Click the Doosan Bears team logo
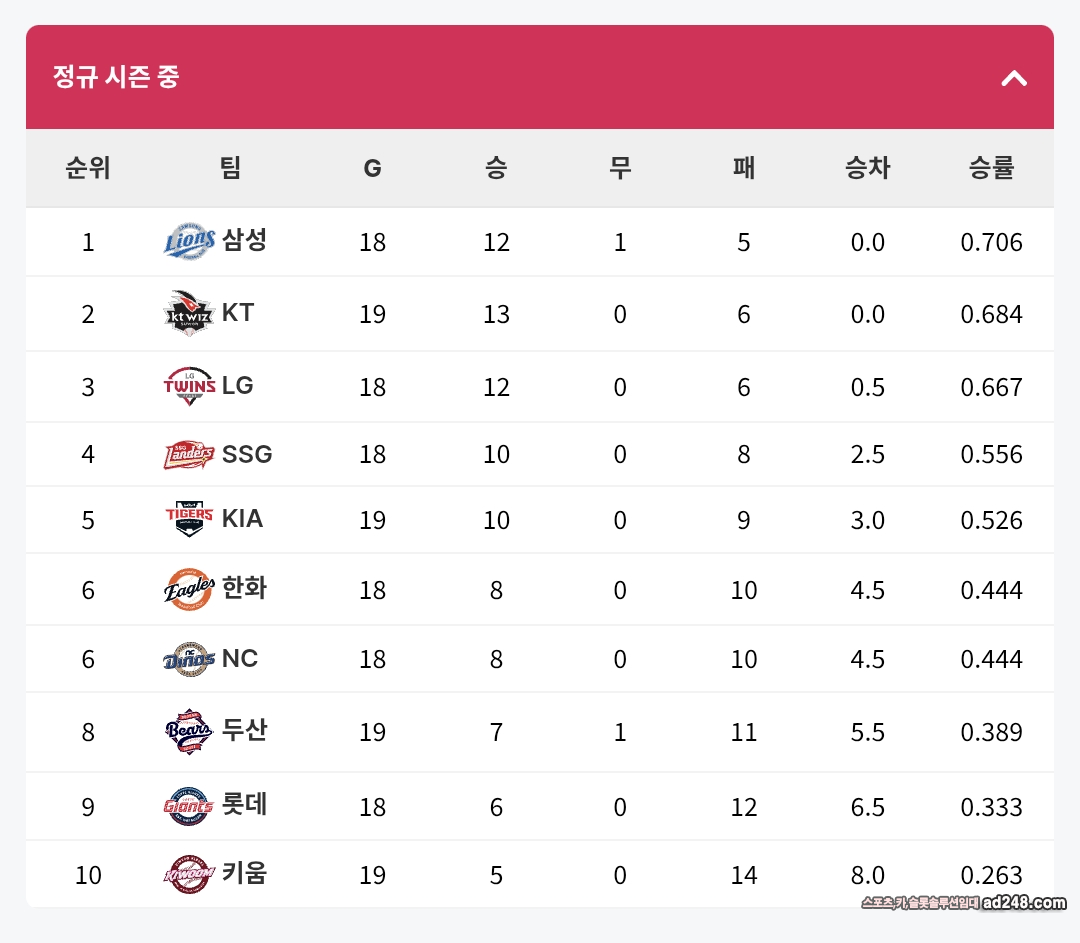 point(189,732)
